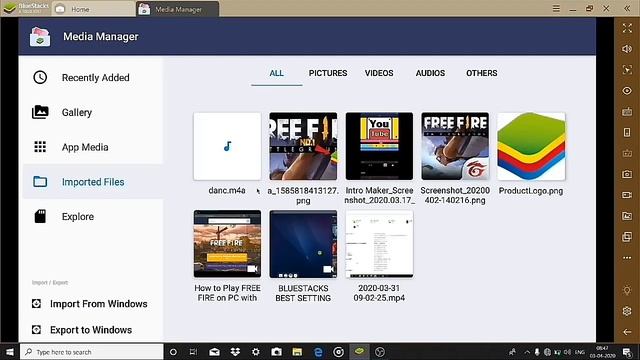Image resolution: width=640 pixels, height=360 pixels.
Task: Open the notification center icon
Action: pos(627,352)
